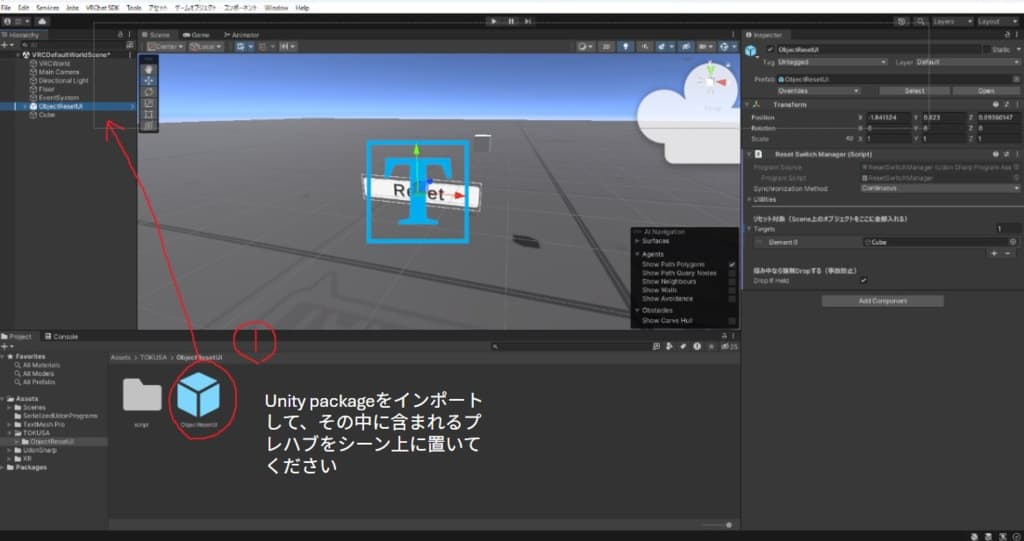Open the Center pivot dropdown
1024x541 pixels.
coord(167,46)
